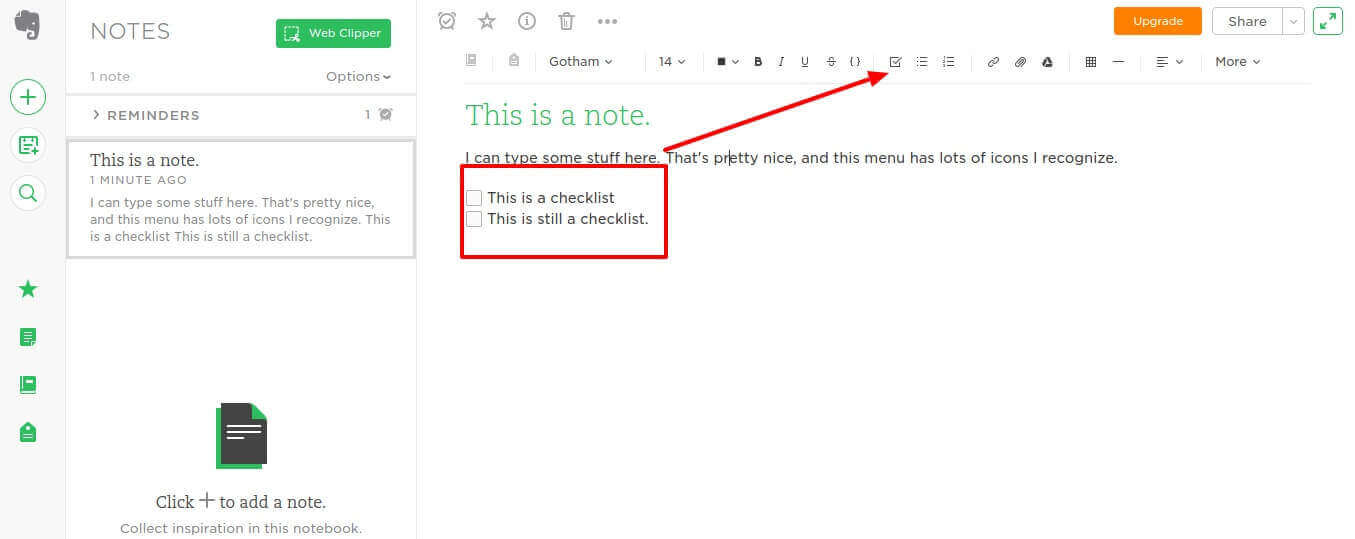Screen dimensions: 1355x539
Task: Open more actions ellipsis menu
Action: click(x=607, y=20)
